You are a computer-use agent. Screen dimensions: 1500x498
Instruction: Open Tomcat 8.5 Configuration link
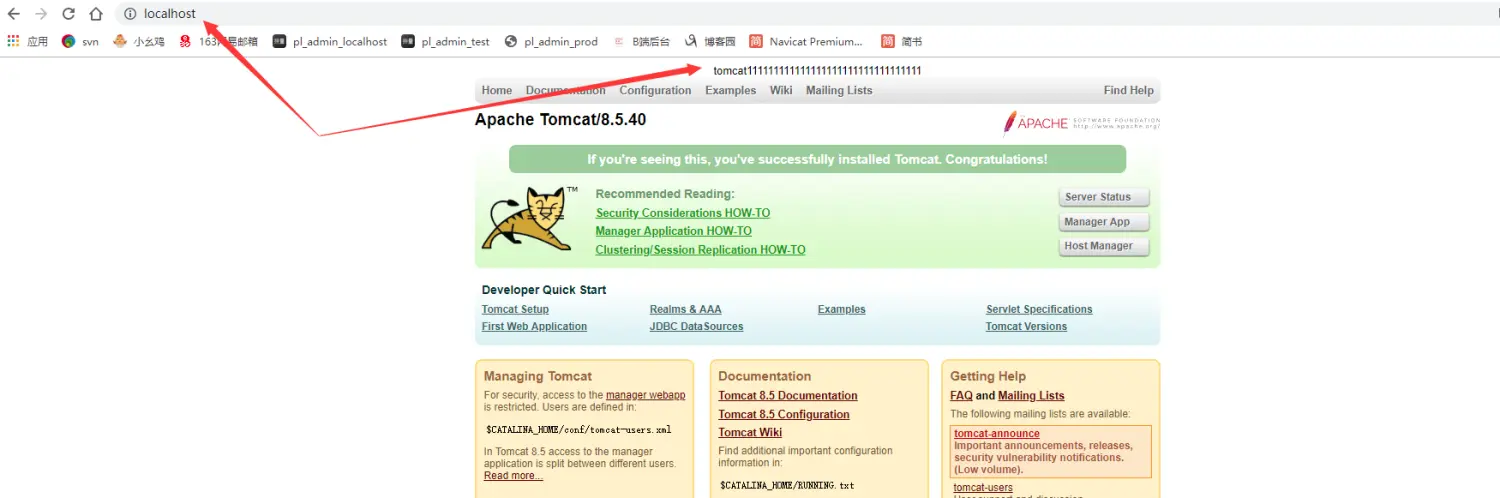(x=784, y=414)
